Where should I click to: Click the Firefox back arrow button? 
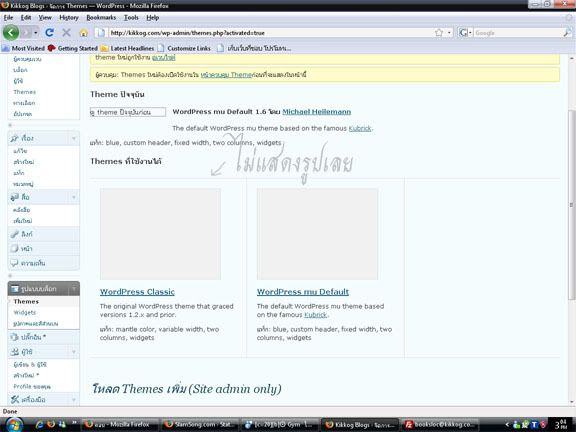click(x=11, y=33)
